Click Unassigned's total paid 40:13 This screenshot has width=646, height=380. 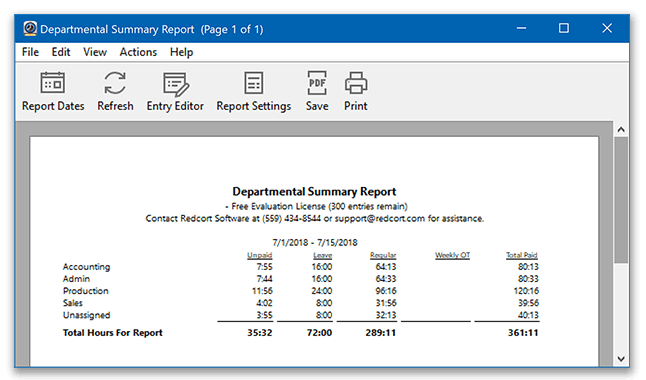pyautogui.click(x=528, y=315)
